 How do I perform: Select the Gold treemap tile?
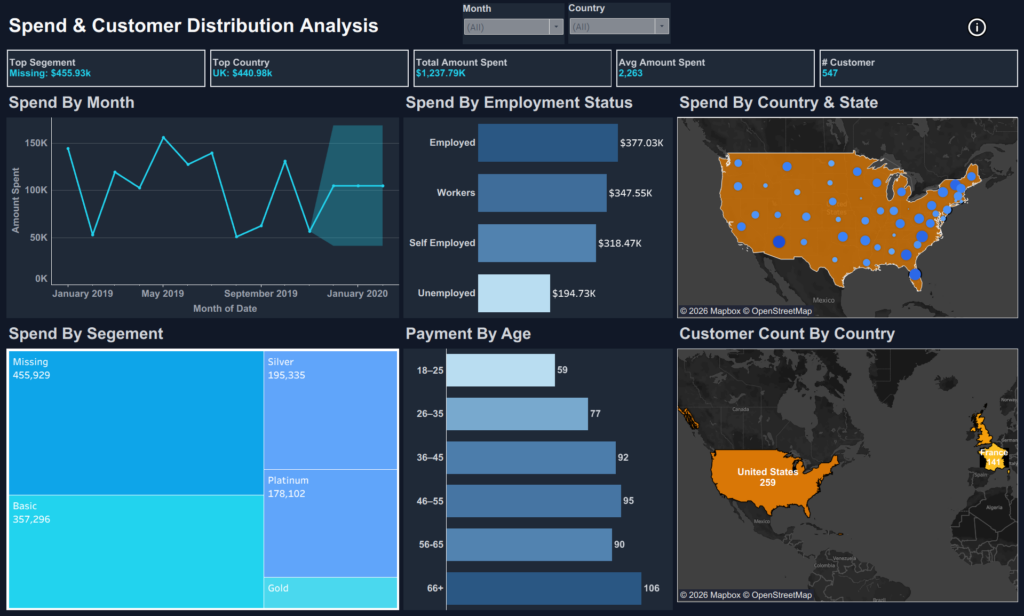[330, 593]
